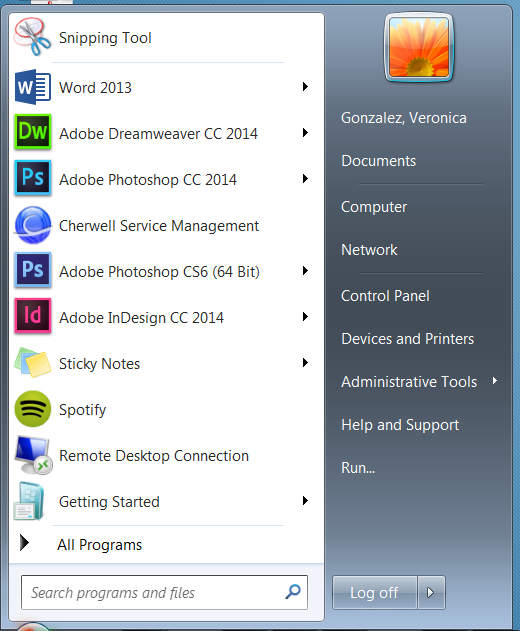Expand Adobe InDesign CC 2014 jump list arrow
Viewport: 520px width, 631px height.
pyautogui.click(x=305, y=317)
